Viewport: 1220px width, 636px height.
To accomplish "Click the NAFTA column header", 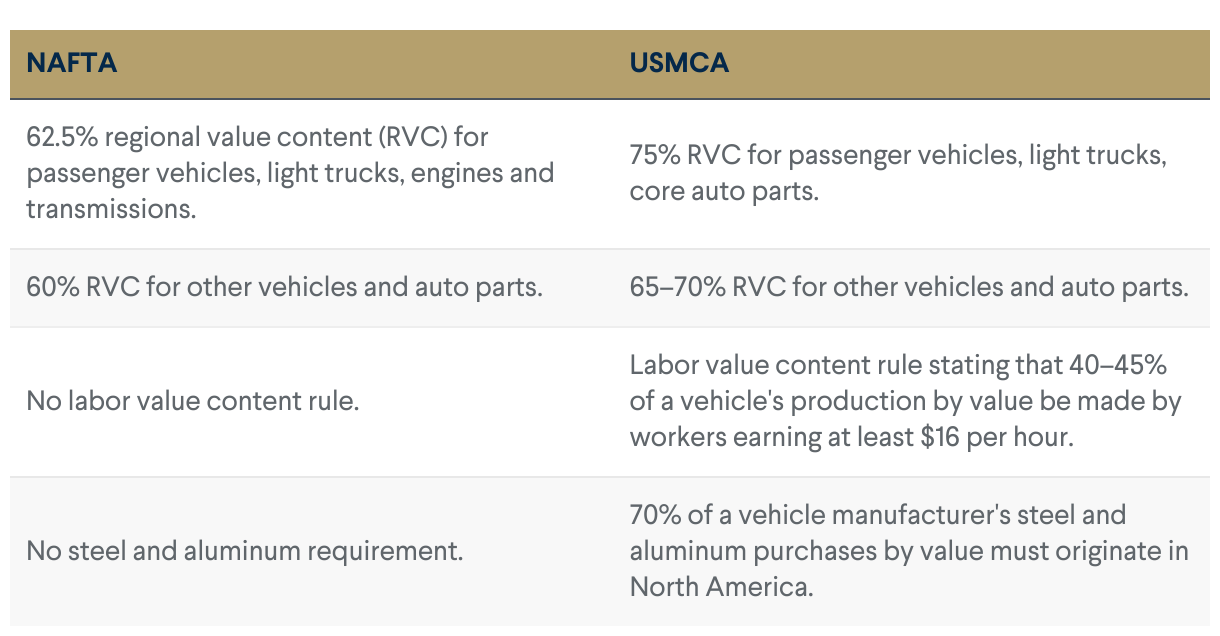I will (71, 63).
